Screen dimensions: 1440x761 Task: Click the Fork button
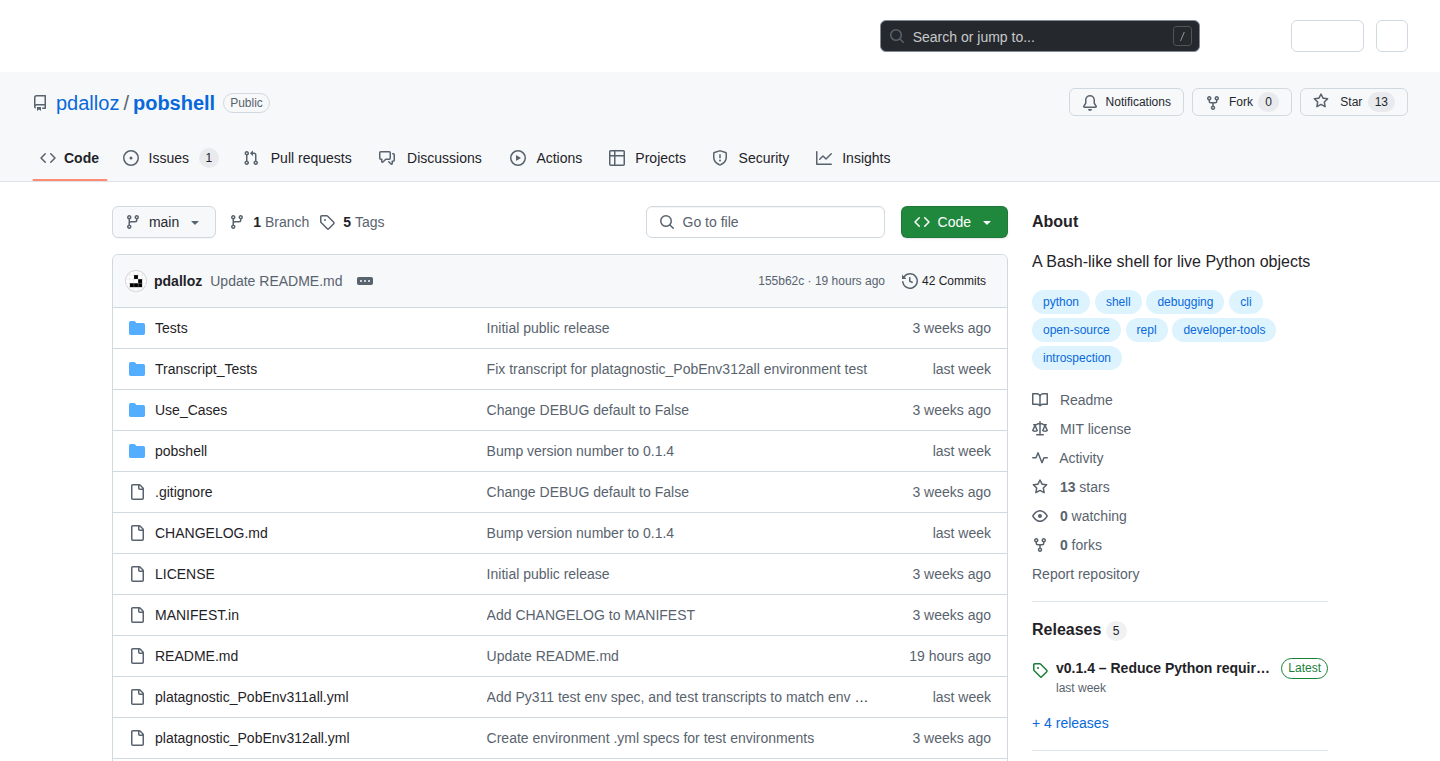pos(1242,102)
